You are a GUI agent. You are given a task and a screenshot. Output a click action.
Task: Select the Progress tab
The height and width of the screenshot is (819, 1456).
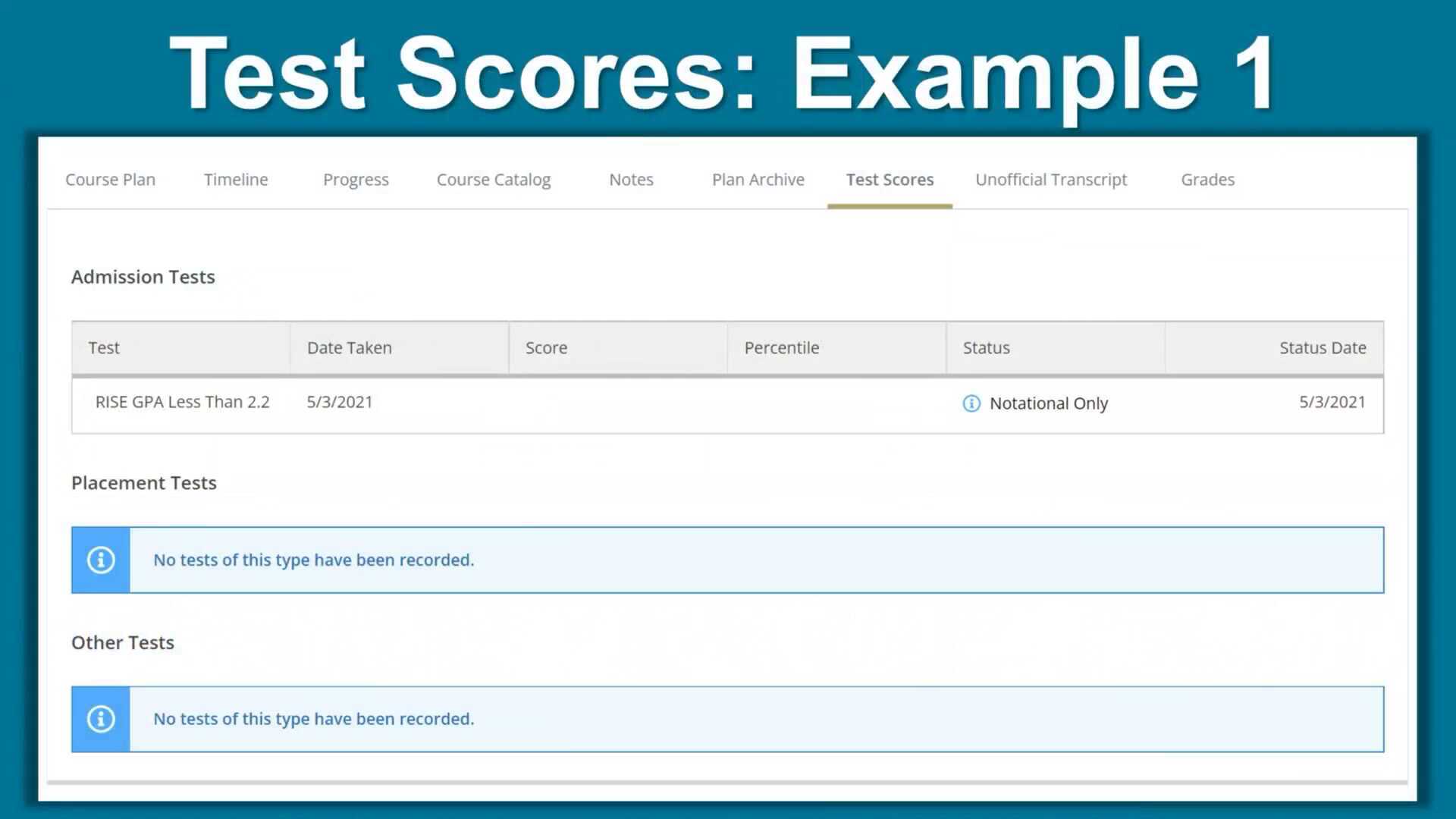pos(356,180)
